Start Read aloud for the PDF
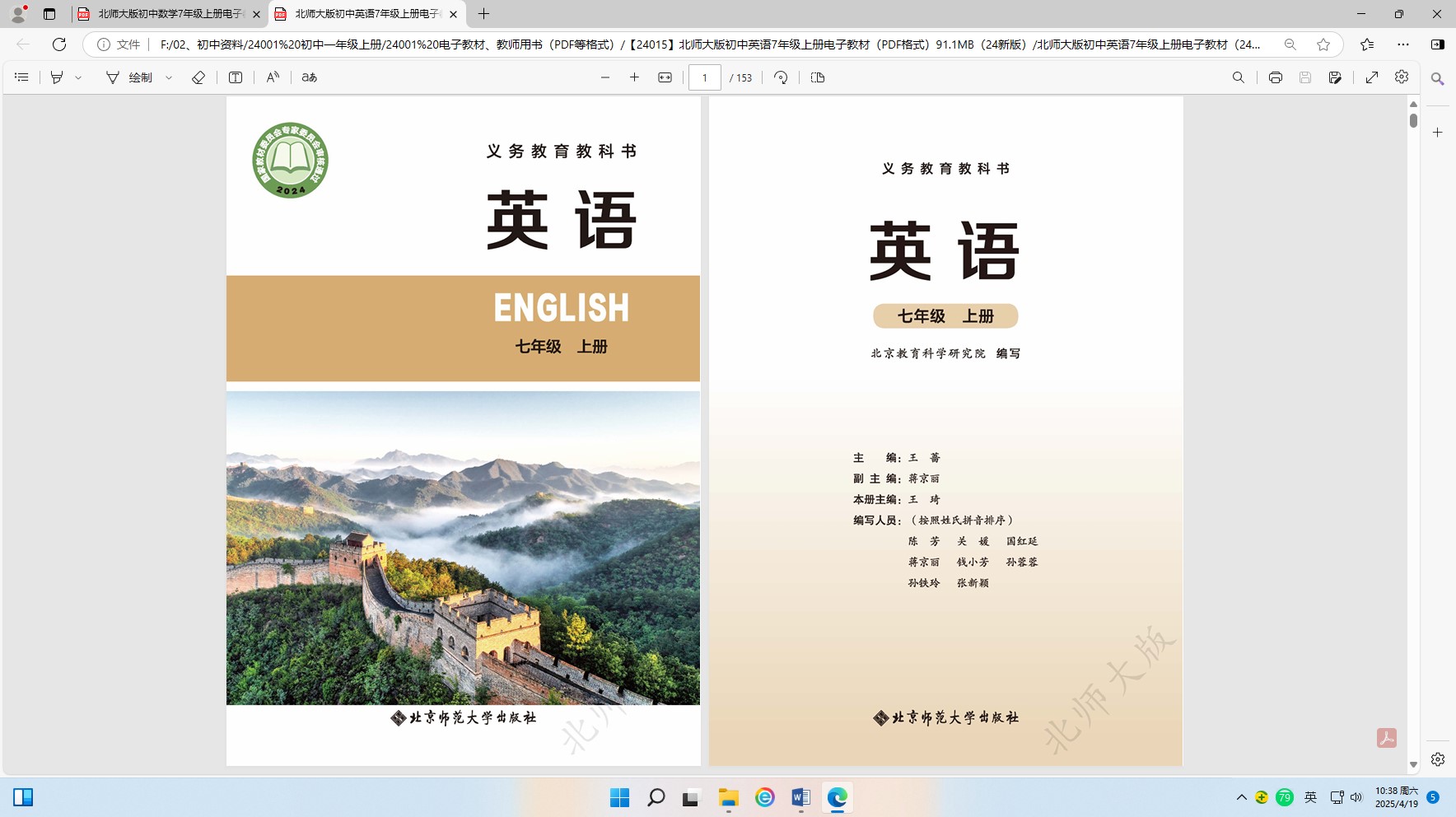The width and height of the screenshot is (1456, 817). pos(273,77)
